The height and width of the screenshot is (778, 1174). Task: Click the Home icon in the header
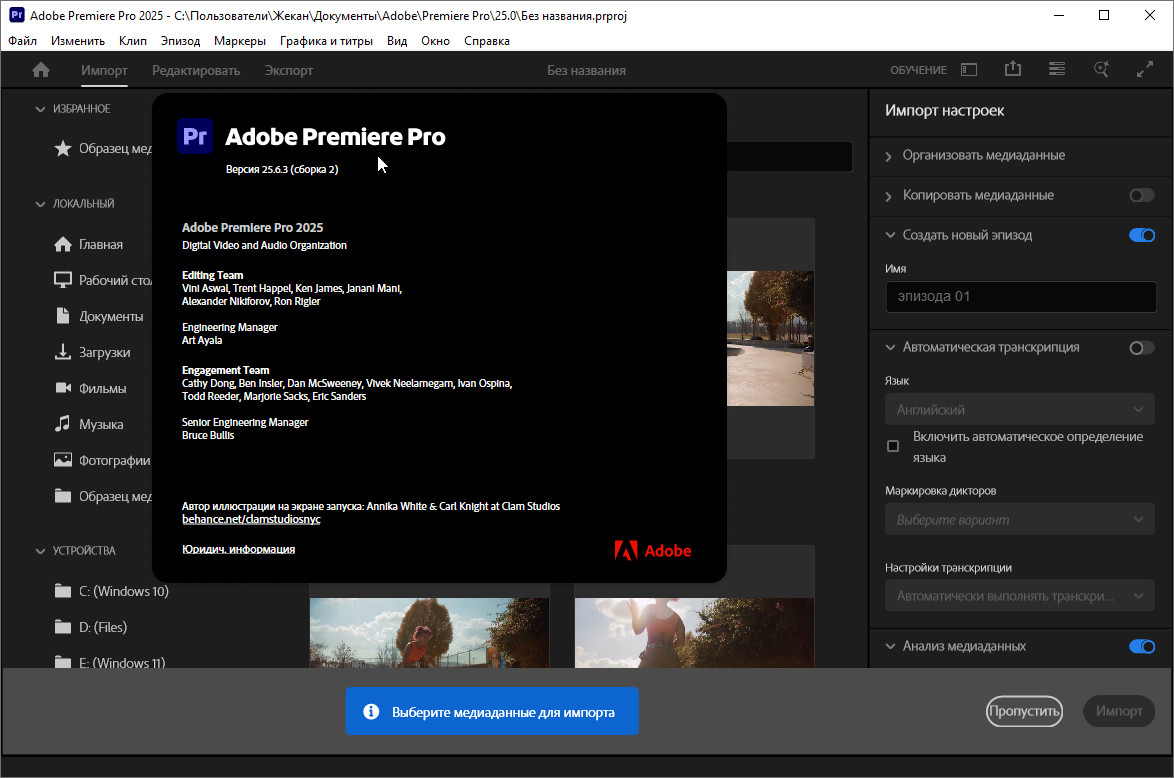pyautogui.click(x=41, y=70)
